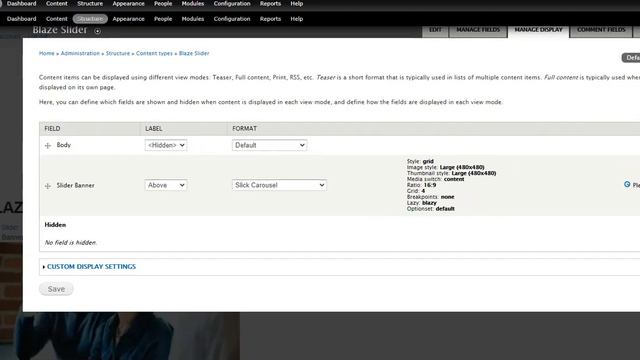Open People in the lower admin menu
This screenshot has height=360, width=640.
pyautogui.click(x=163, y=19)
